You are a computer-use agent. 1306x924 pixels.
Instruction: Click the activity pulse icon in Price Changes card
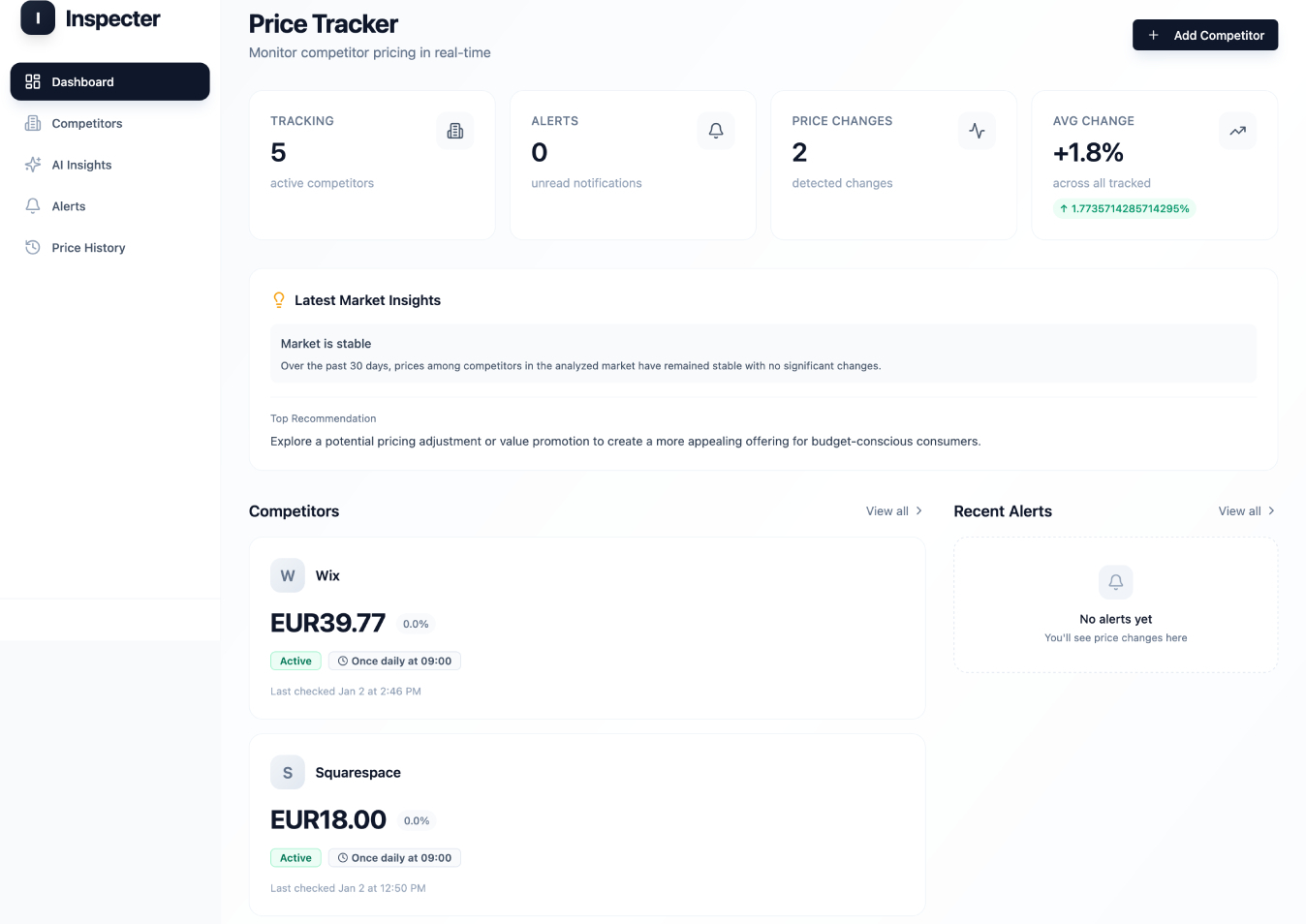tap(977, 131)
